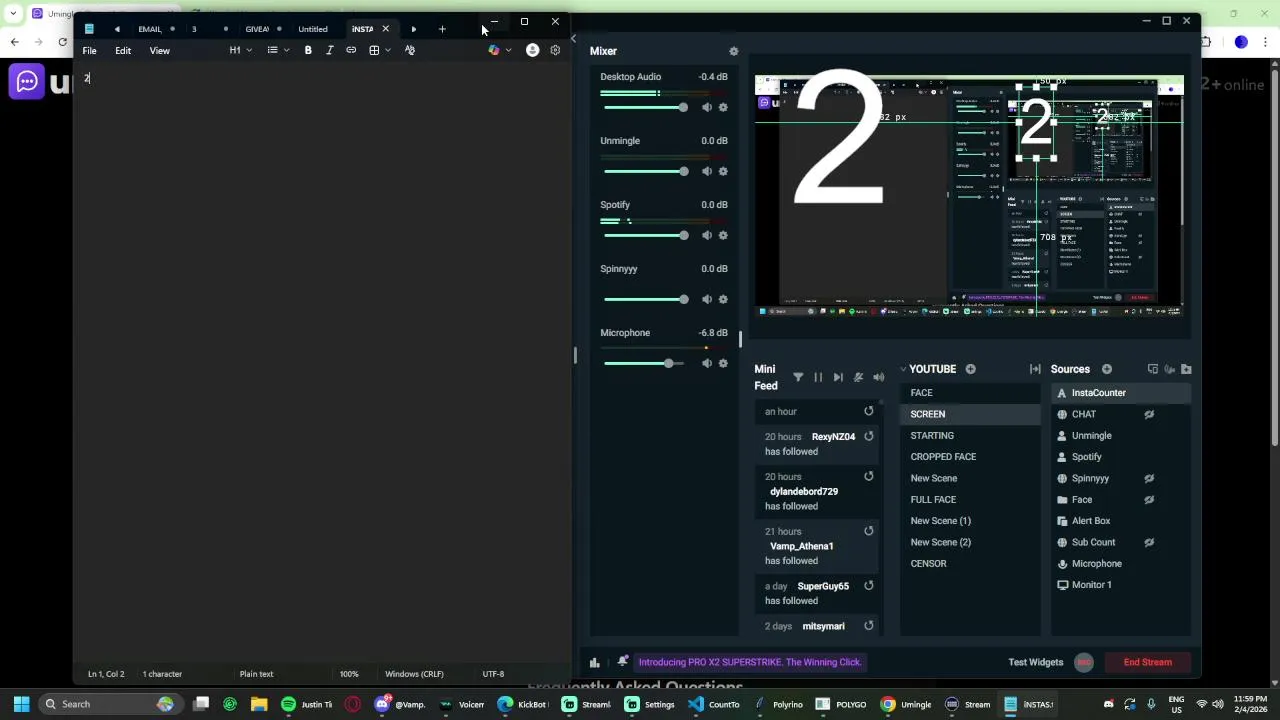1280x720 pixels.
Task: Add a new source
Action: tap(1107, 369)
